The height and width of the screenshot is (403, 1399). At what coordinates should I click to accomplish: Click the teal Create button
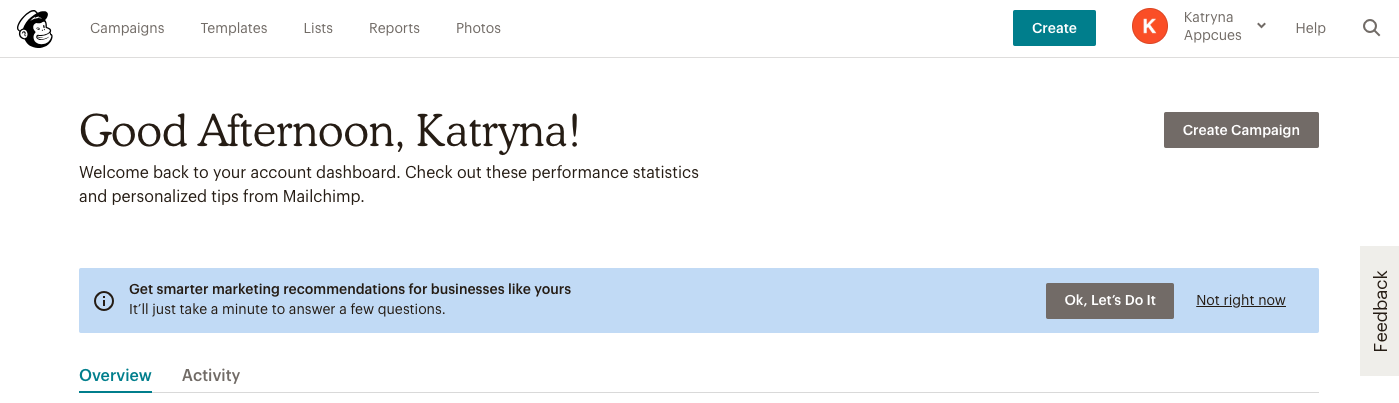pos(1054,28)
